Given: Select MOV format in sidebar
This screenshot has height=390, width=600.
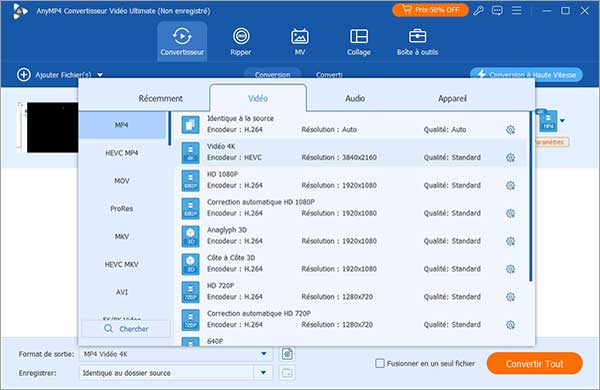Looking at the screenshot, I should click(x=122, y=181).
